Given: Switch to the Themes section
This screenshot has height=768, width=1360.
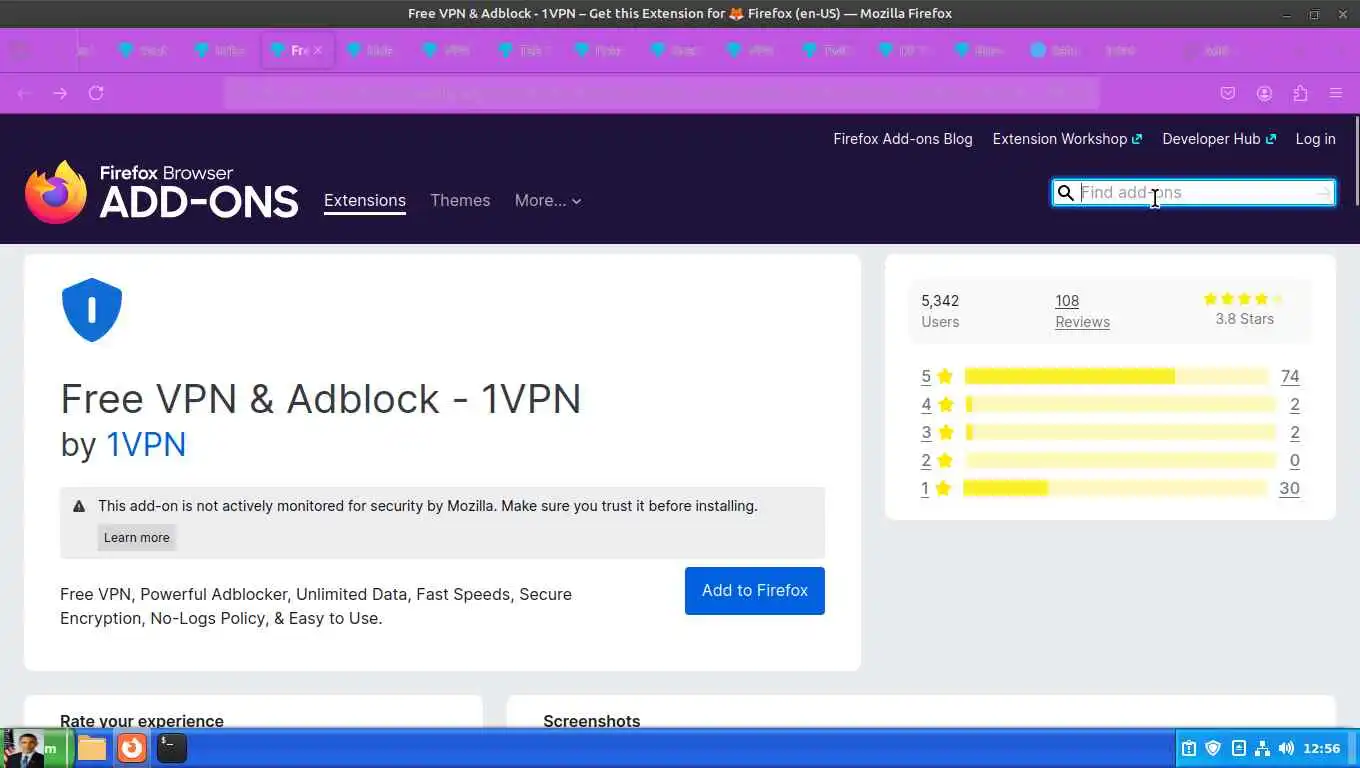Looking at the screenshot, I should [460, 201].
